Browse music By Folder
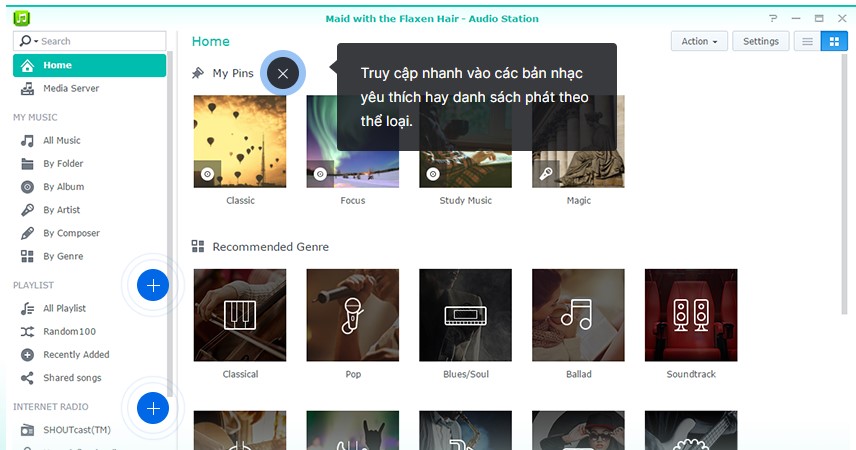The height and width of the screenshot is (450, 856). coord(62,164)
